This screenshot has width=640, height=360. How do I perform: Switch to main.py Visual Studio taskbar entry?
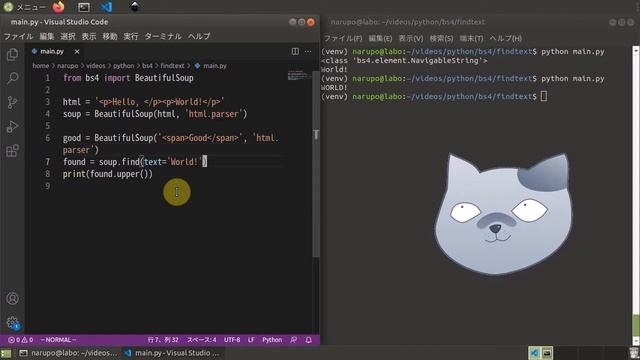(172, 353)
